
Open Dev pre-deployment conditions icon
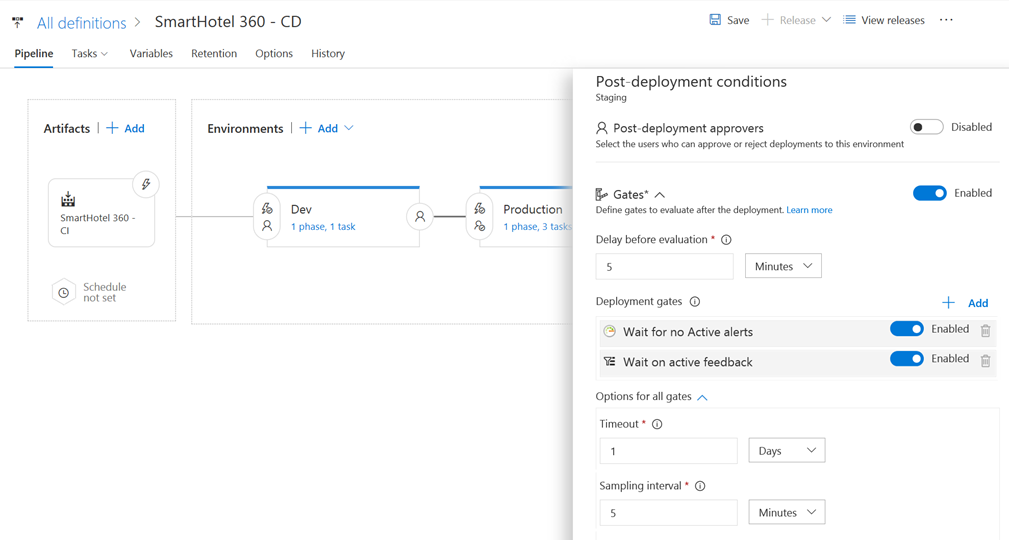click(267, 217)
